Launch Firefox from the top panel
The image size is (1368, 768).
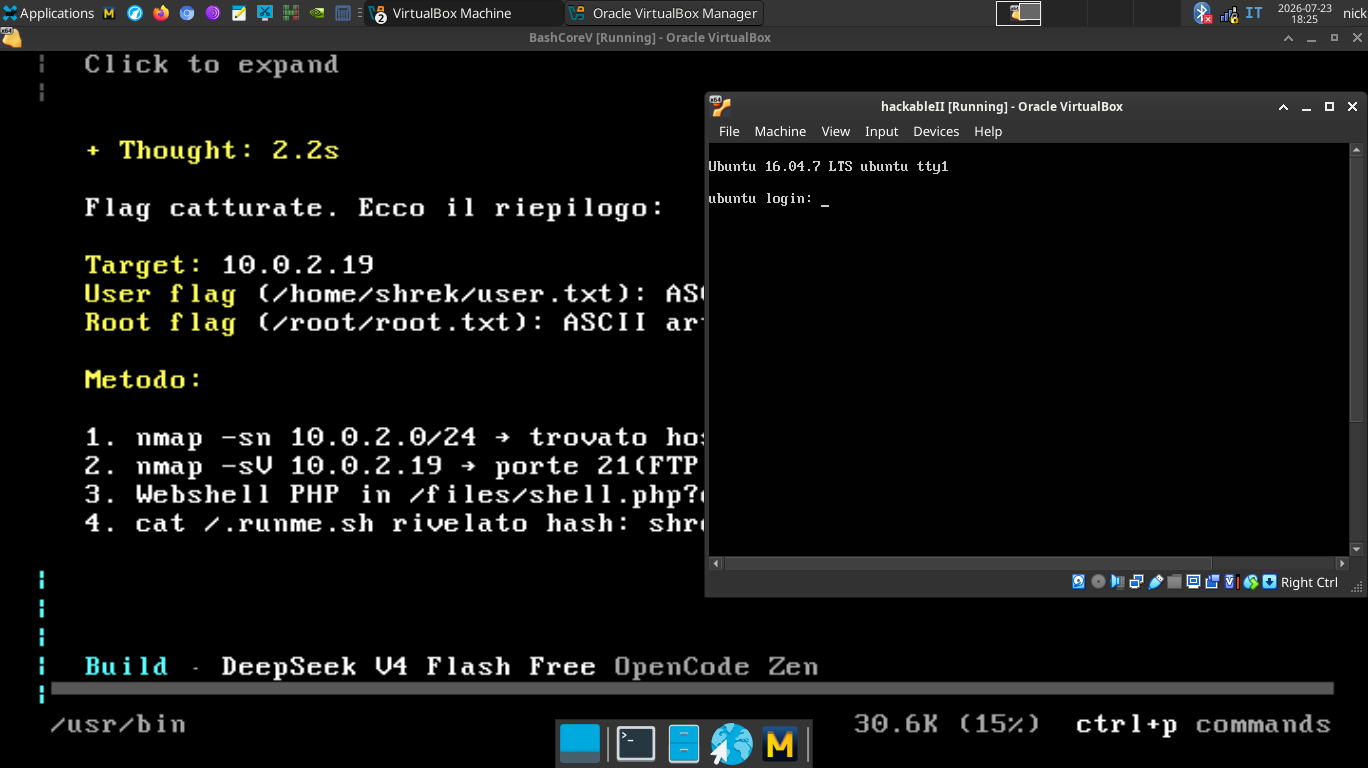[x=161, y=13]
